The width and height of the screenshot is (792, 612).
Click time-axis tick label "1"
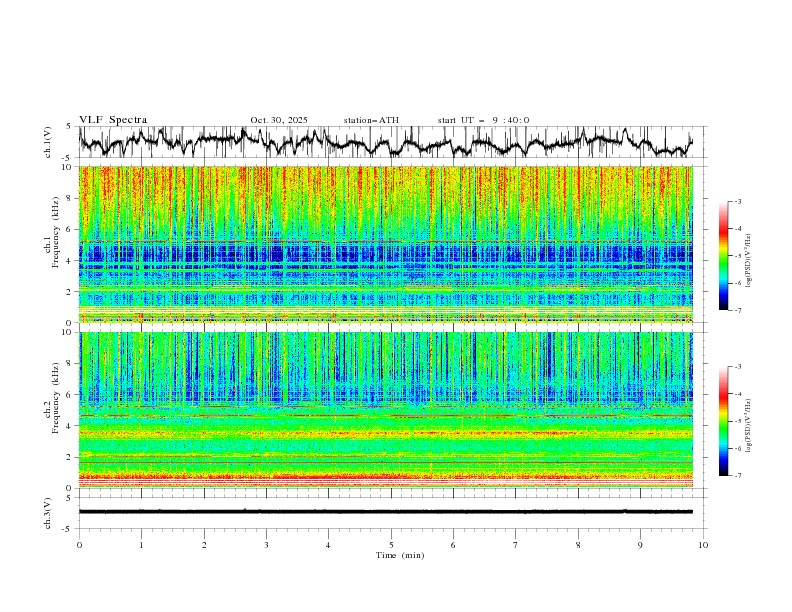[x=141, y=545]
